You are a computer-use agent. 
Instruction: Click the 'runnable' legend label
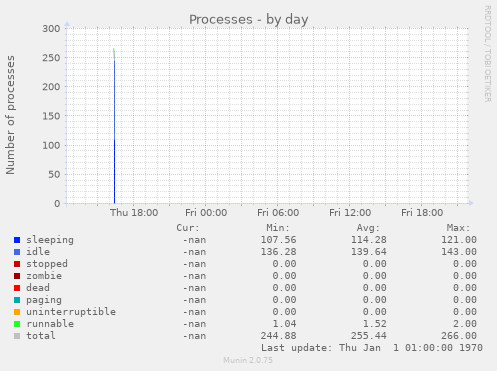tap(50, 324)
